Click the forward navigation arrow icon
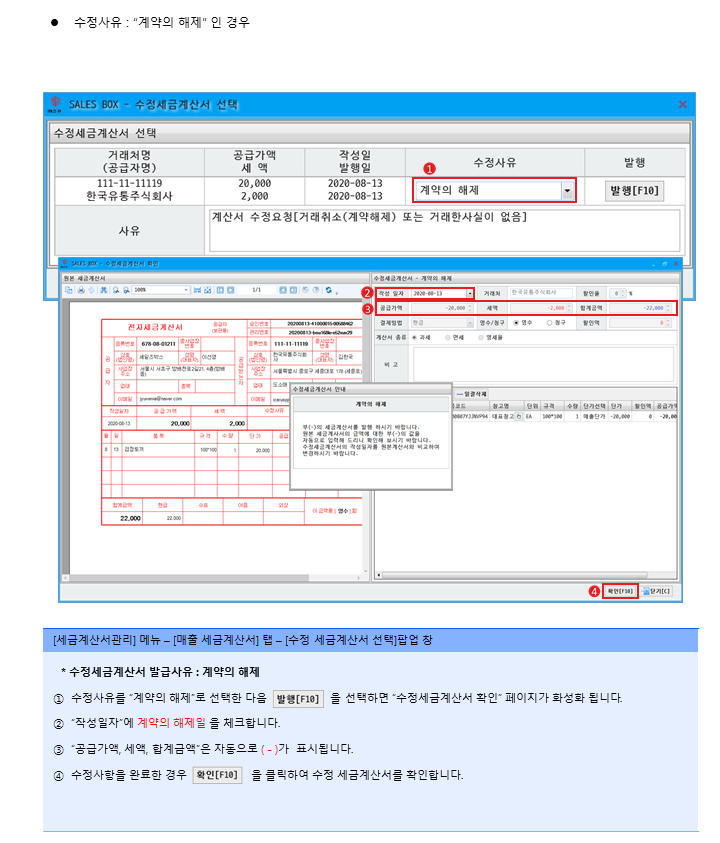This screenshot has width=720, height=843. [x=316, y=290]
